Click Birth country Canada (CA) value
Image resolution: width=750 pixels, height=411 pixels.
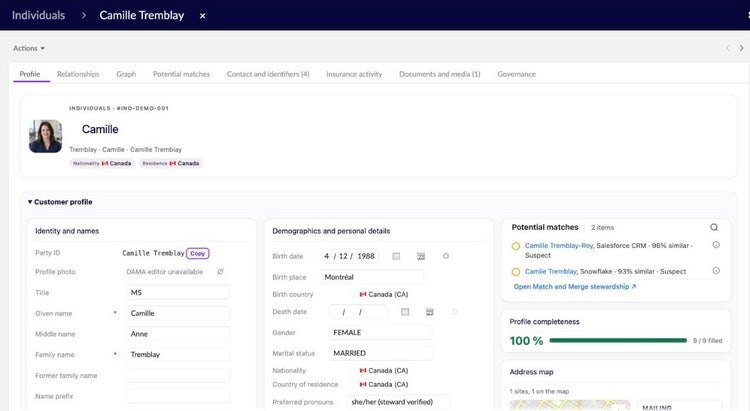point(384,294)
